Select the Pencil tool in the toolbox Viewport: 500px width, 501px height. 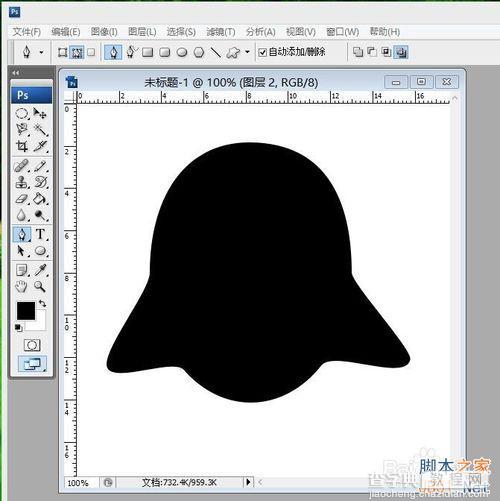[40, 166]
